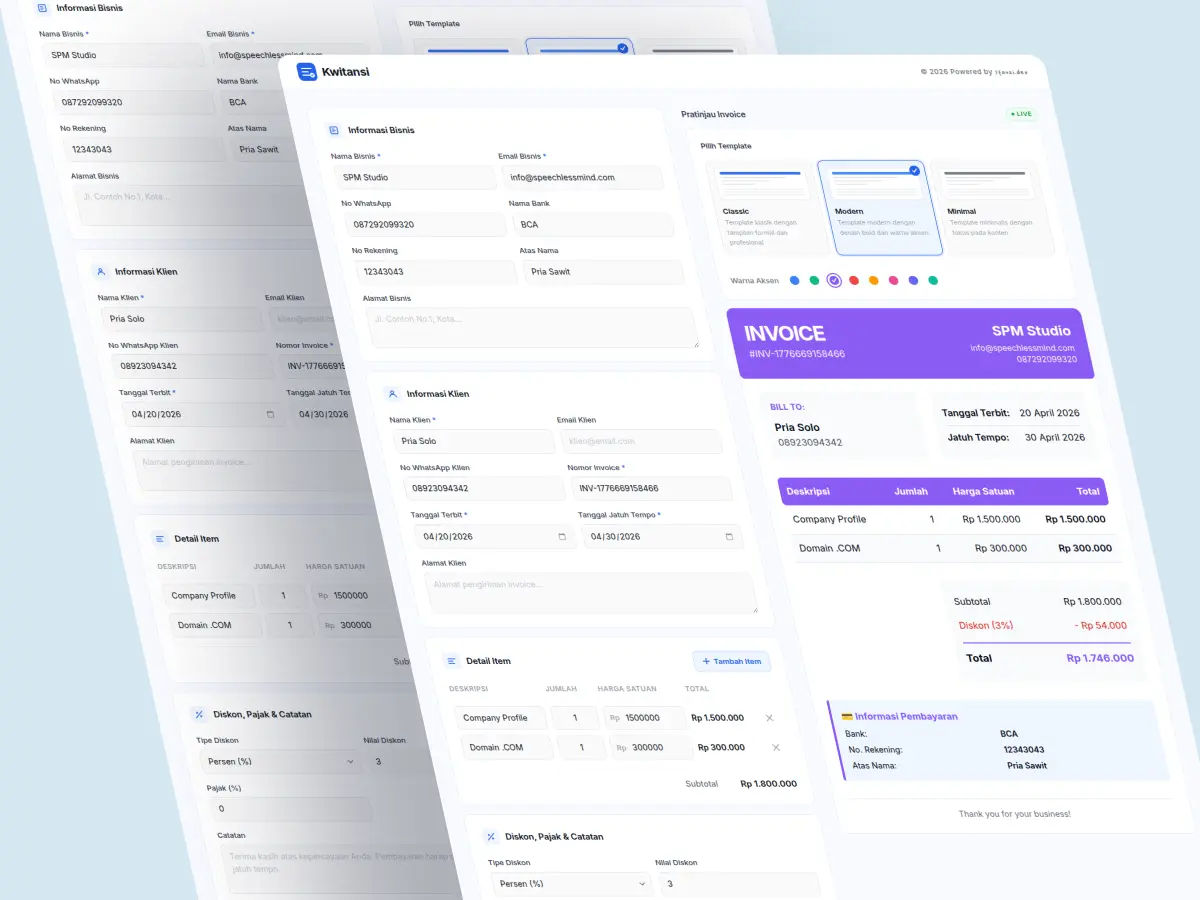Open the Tipe Diskon dropdown in background window
The image size is (1200, 900).
coord(282,761)
